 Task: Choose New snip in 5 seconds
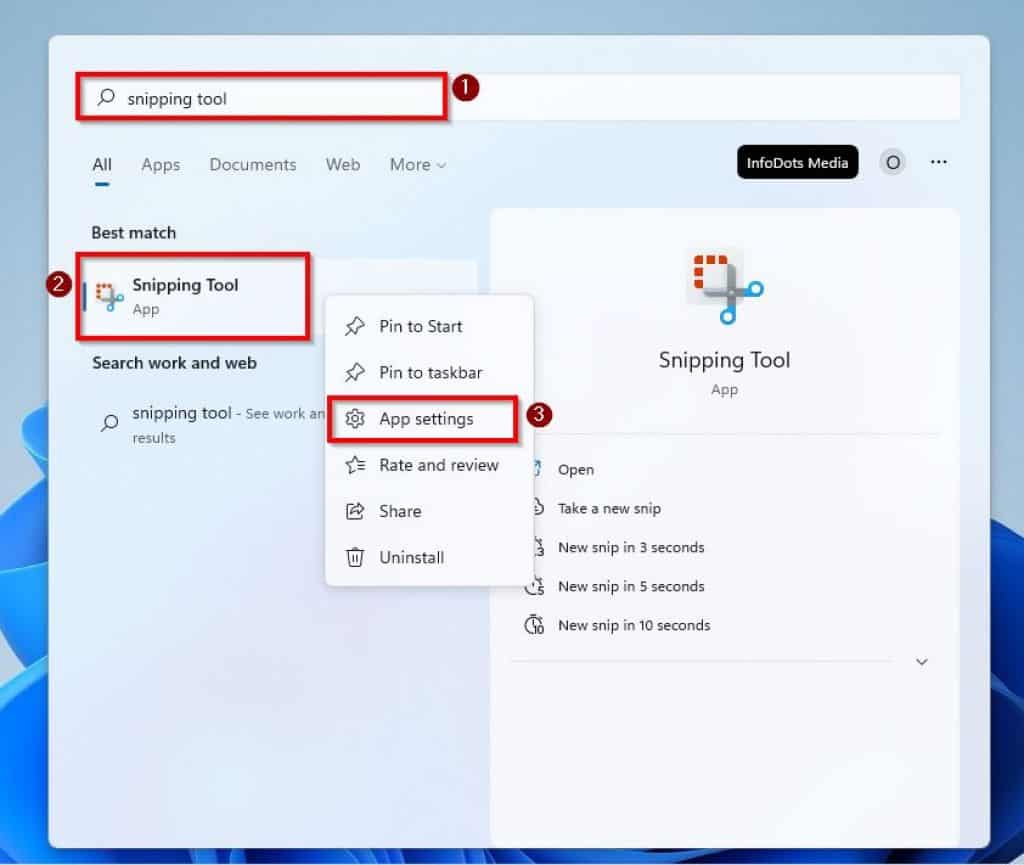(x=631, y=587)
